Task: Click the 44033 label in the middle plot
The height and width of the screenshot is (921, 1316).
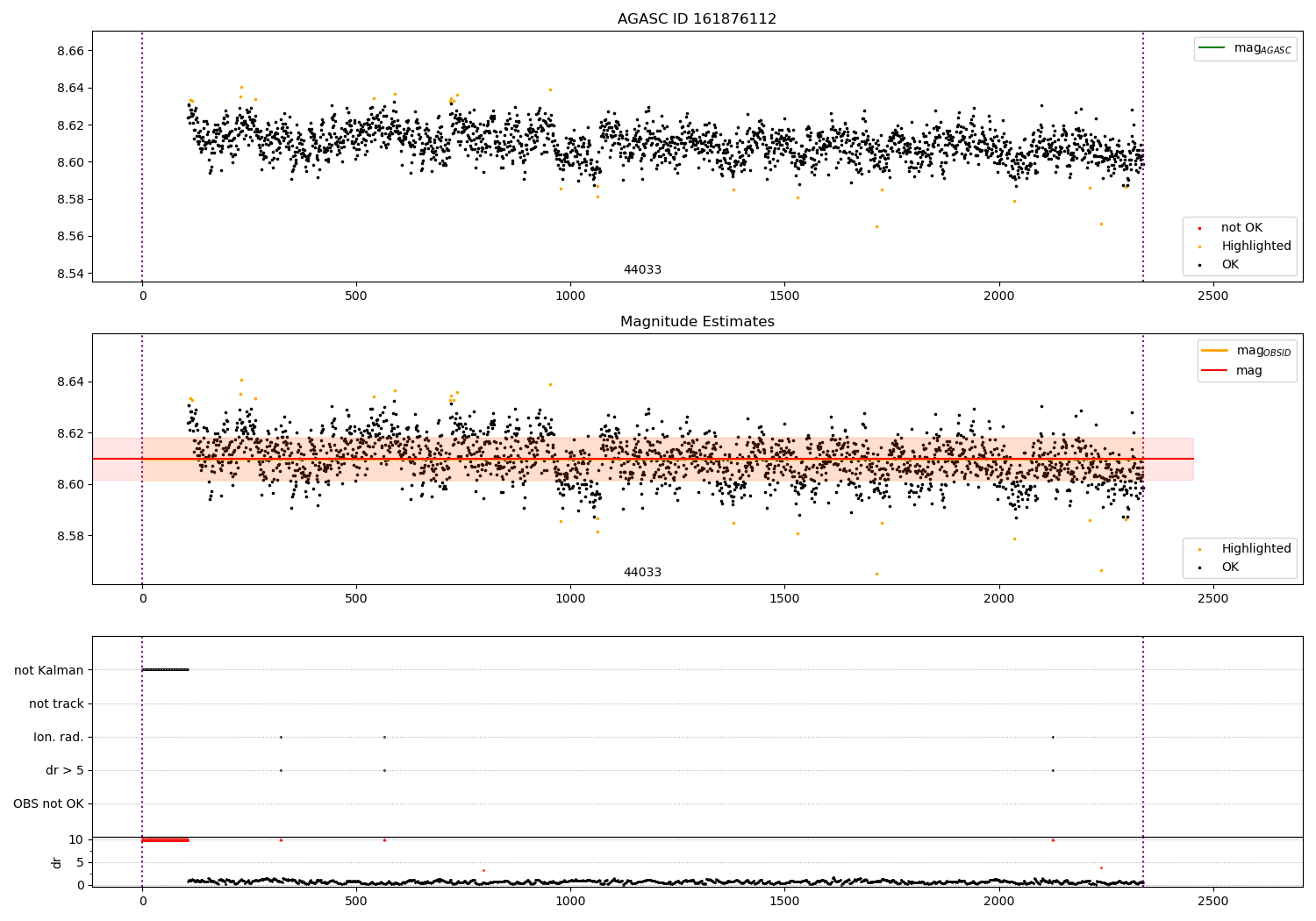Action: (642, 573)
